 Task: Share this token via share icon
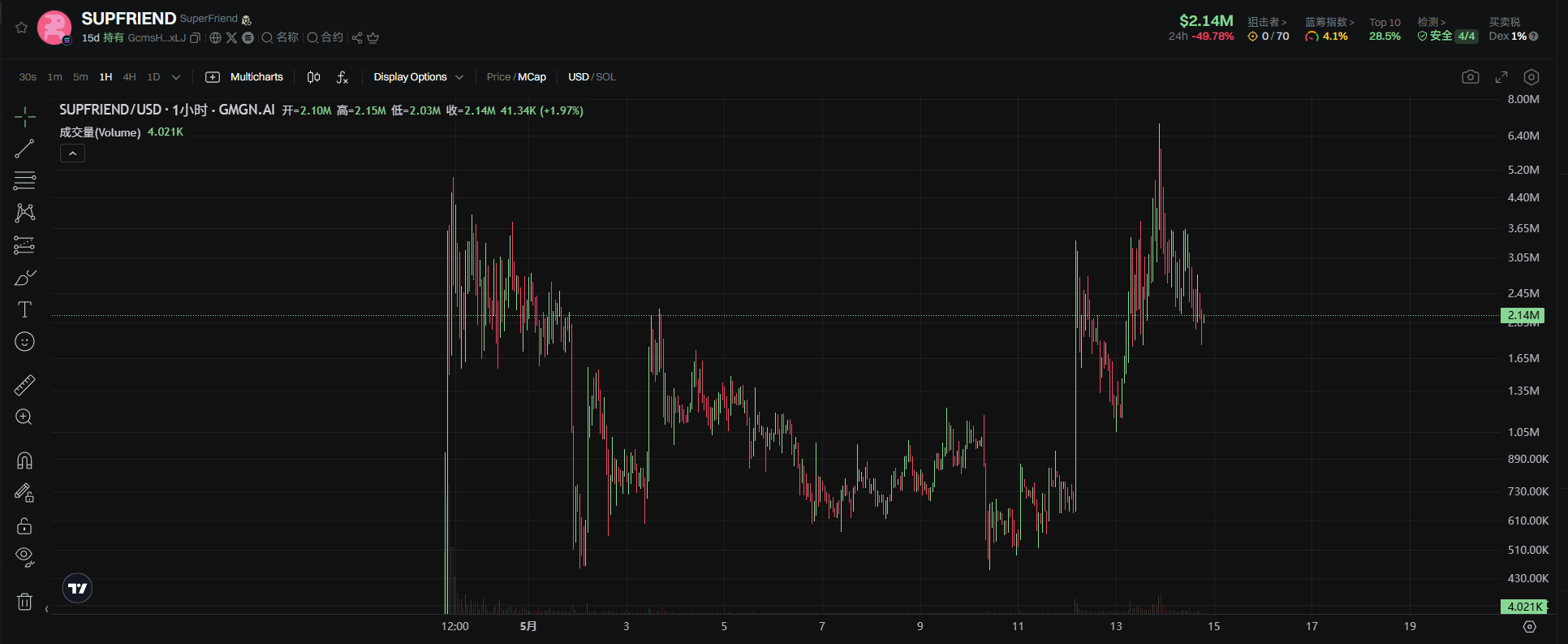pos(357,38)
